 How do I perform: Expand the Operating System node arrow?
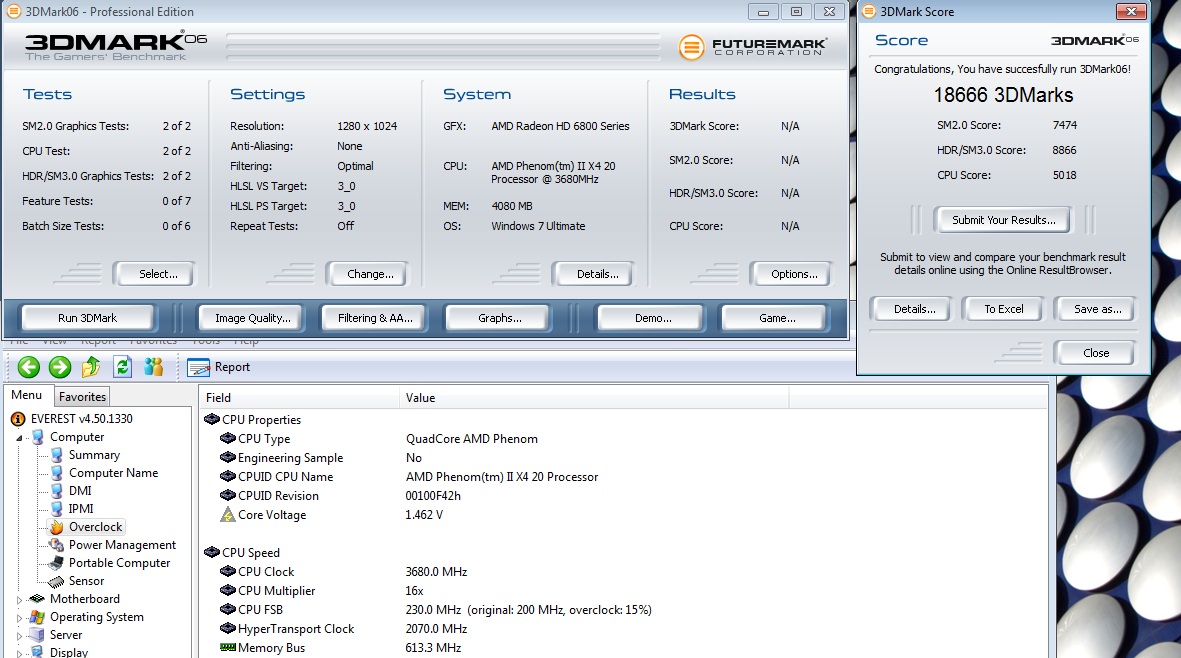[x=20, y=617]
